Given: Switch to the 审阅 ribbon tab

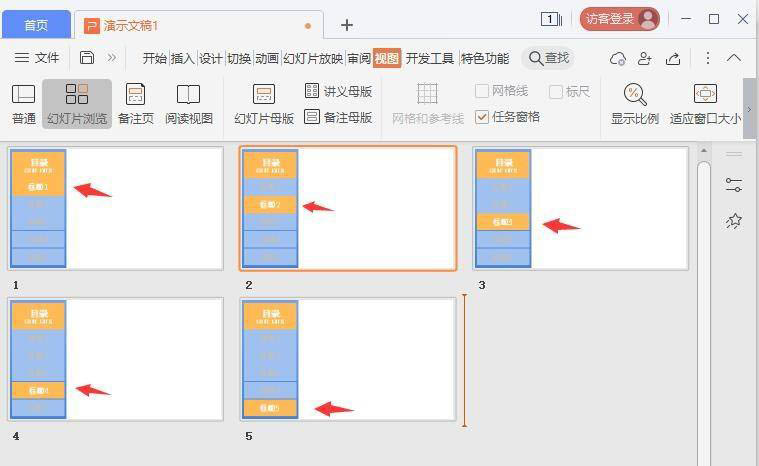Looking at the screenshot, I should coord(359,59).
